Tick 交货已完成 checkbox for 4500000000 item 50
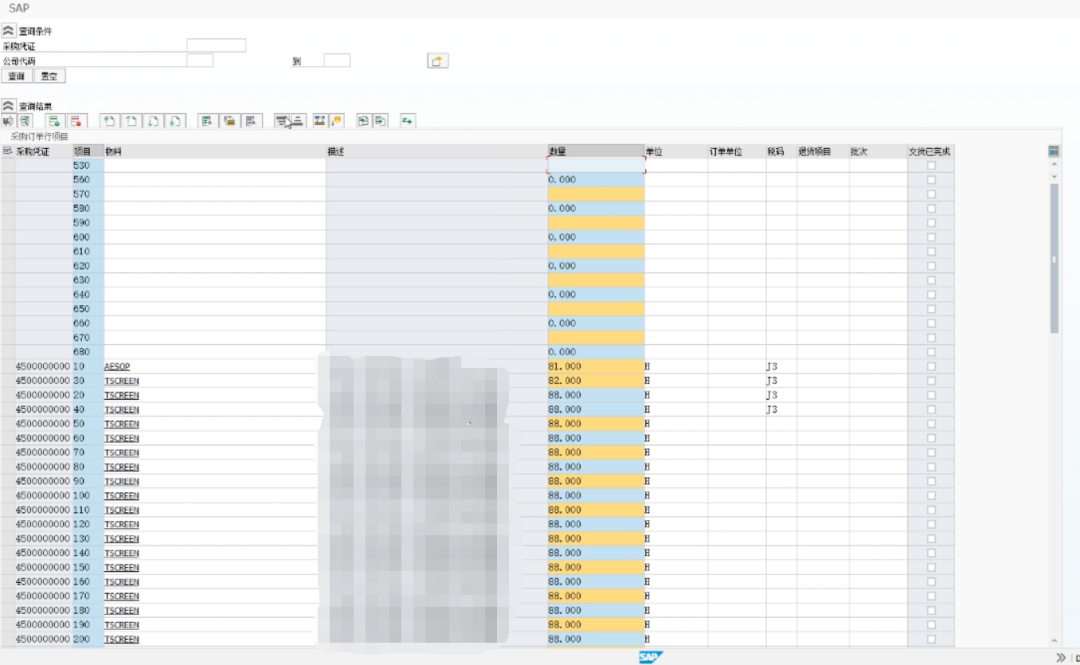1080x665 pixels. (931, 424)
